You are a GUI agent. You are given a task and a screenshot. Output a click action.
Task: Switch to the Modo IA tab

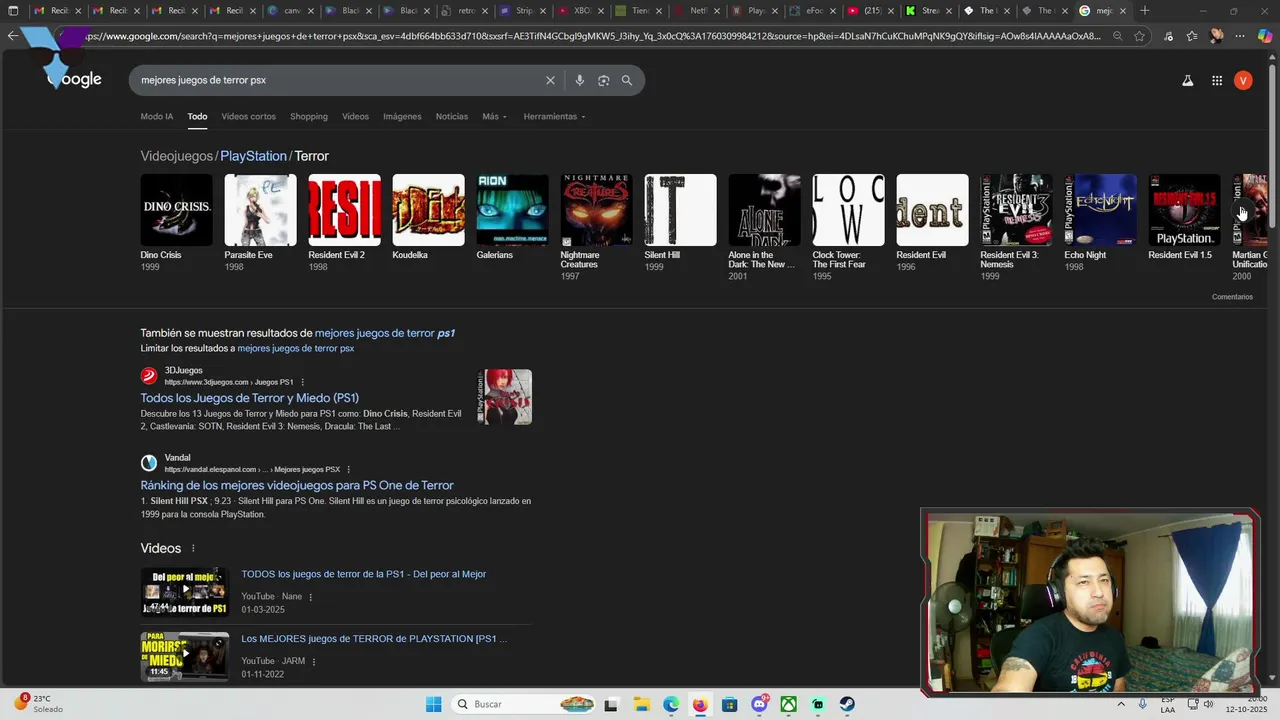156,116
